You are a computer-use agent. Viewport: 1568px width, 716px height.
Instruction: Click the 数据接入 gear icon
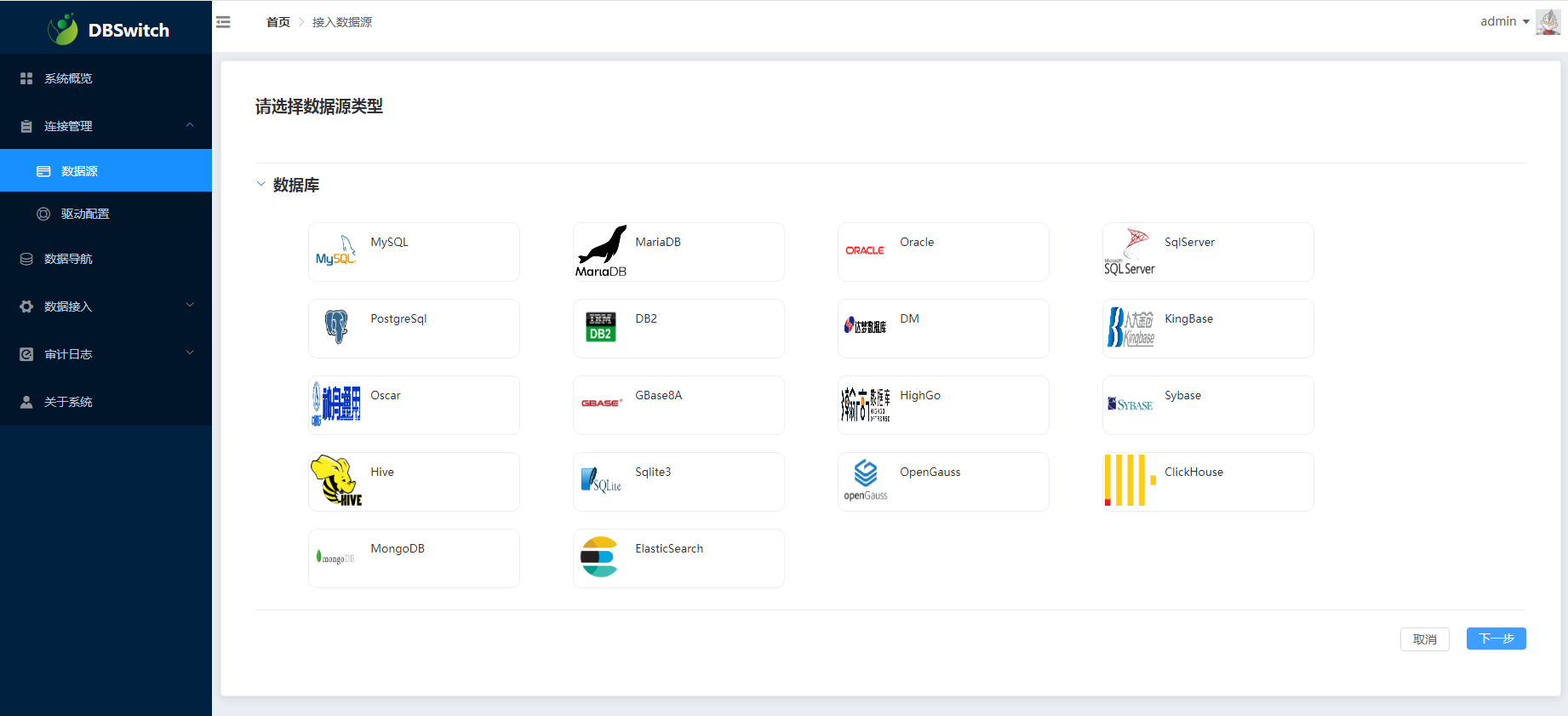(x=26, y=306)
